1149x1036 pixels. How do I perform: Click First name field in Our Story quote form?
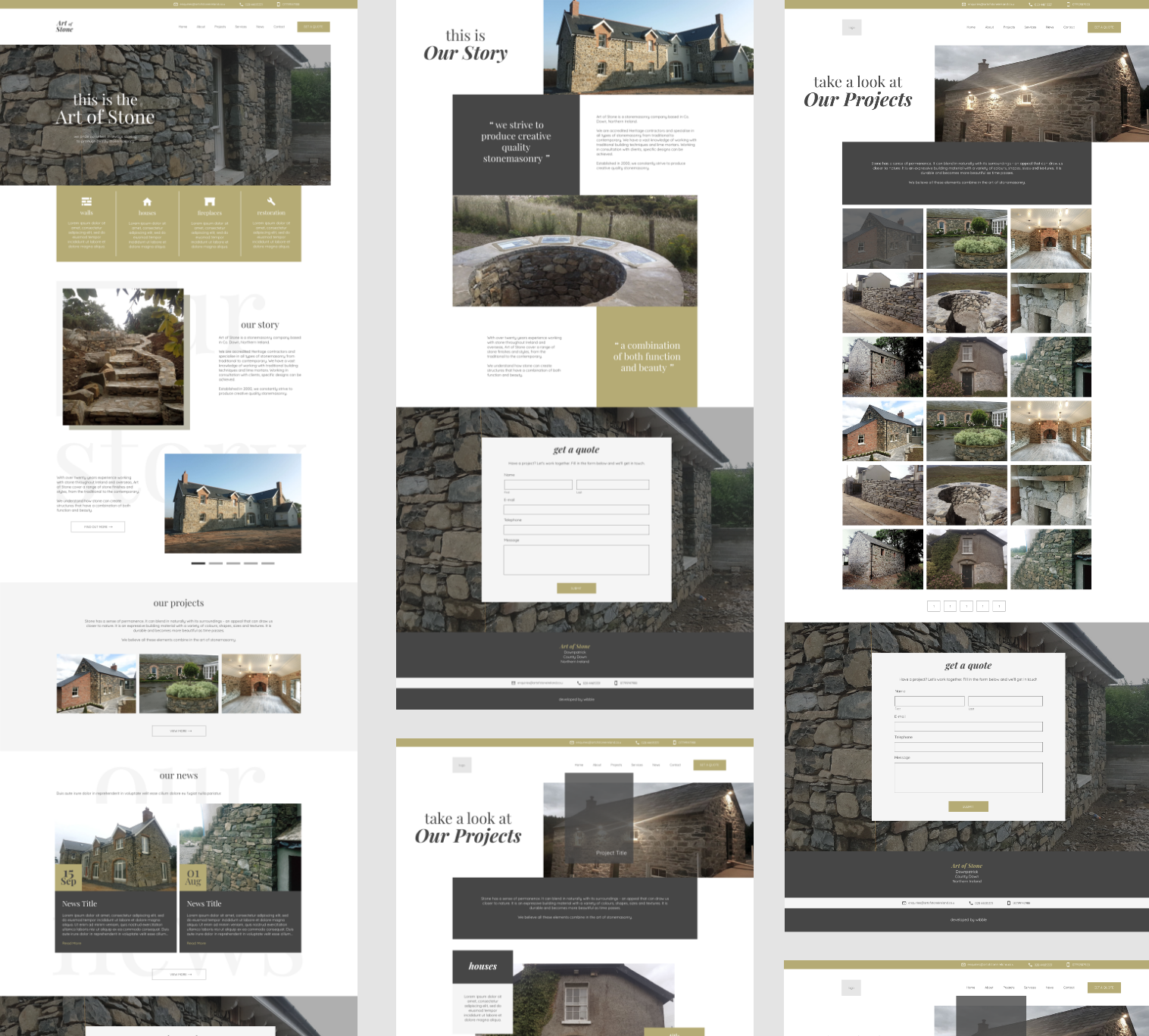click(x=539, y=485)
